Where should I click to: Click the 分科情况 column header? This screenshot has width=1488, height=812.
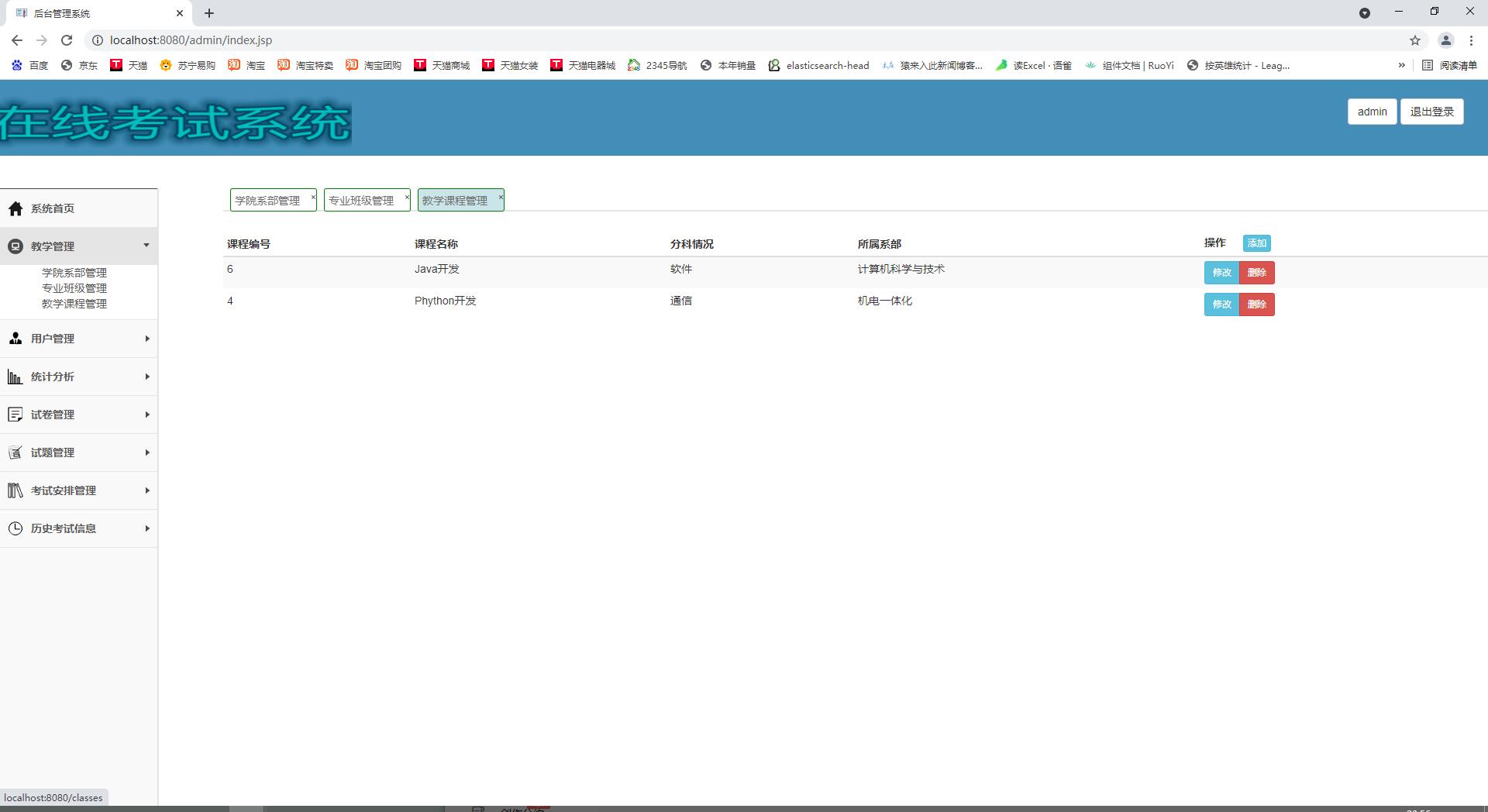(x=692, y=244)
